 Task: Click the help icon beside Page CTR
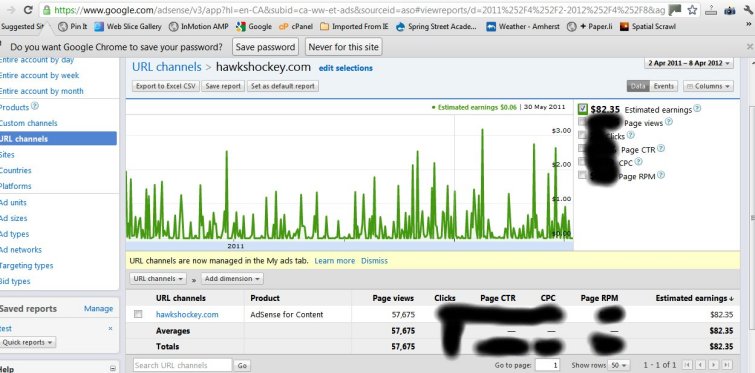point(661,149)
